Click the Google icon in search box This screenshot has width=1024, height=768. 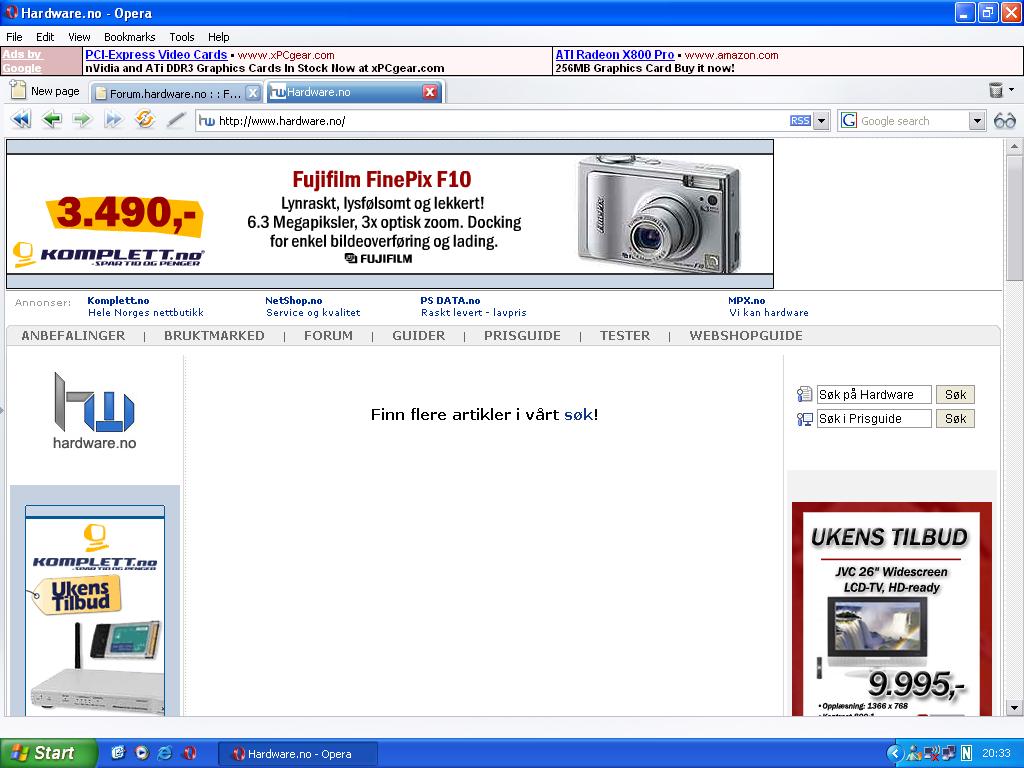pyautogui.click(x=848, y=121)
